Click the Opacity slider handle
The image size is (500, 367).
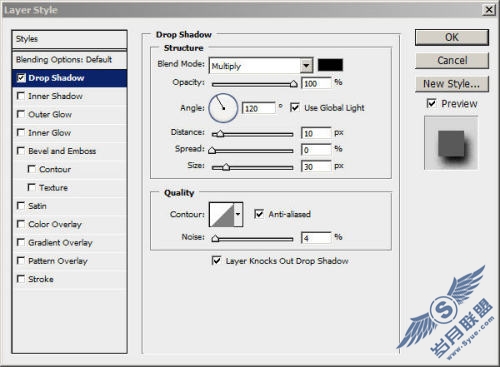point(293,84)
